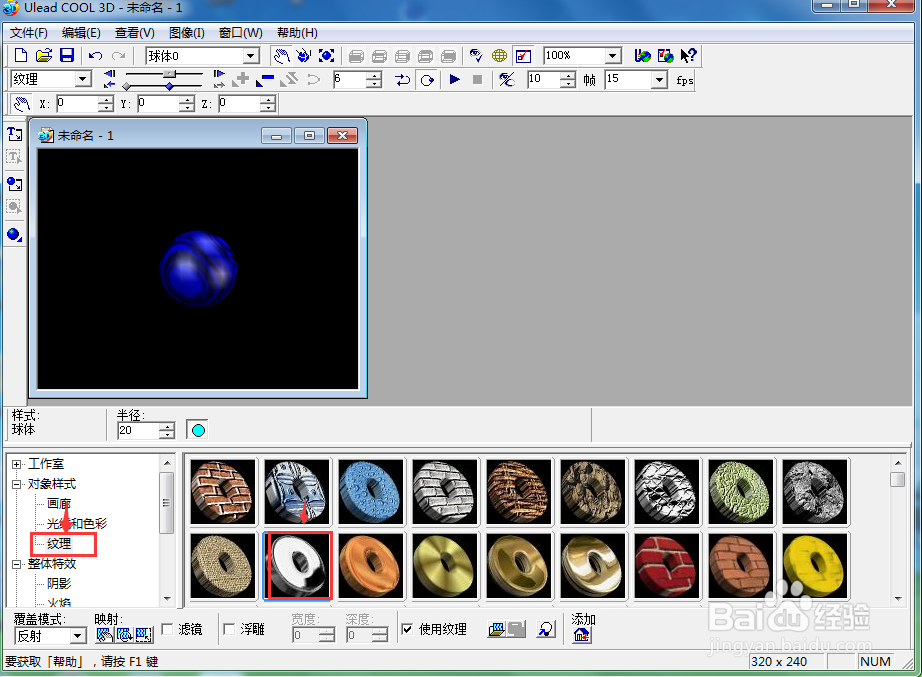Image resolution: width=922 pixels, height=677 pixels.
Task: Click the frame count field showing 10
Action: tap(544, 79)
